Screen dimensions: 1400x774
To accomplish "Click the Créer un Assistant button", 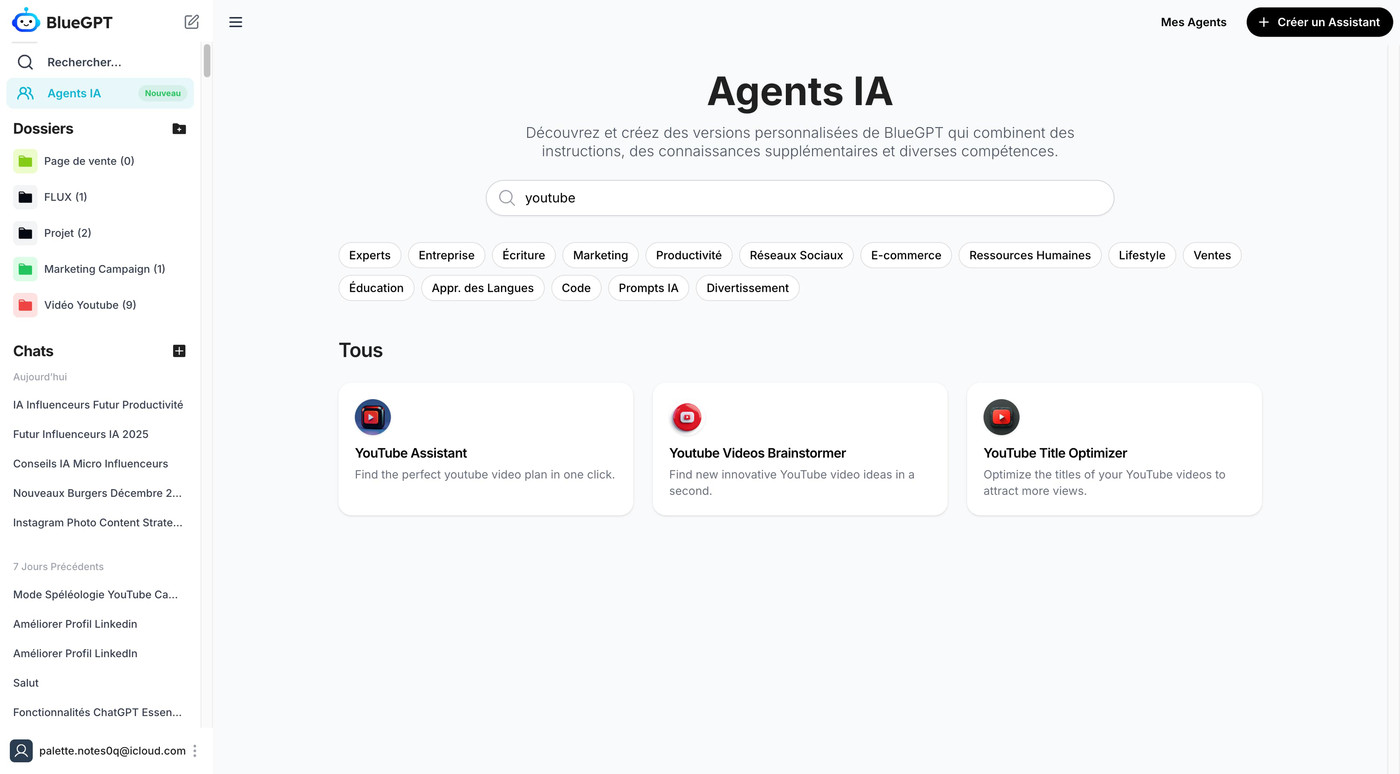I will pos(1319,22).
